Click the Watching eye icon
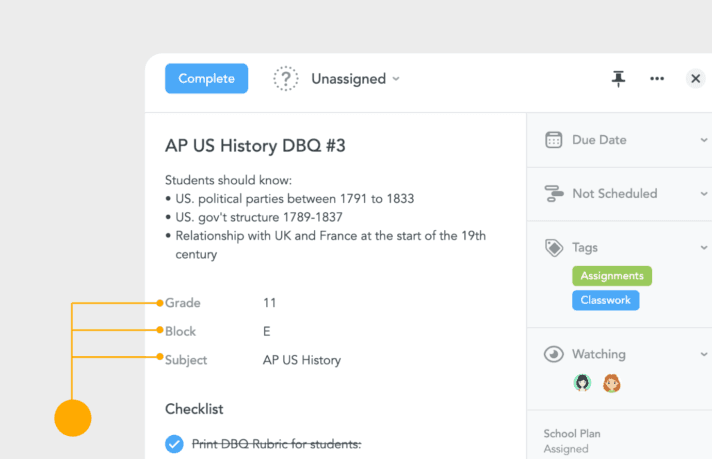The image size is (712, 459). 553,354
